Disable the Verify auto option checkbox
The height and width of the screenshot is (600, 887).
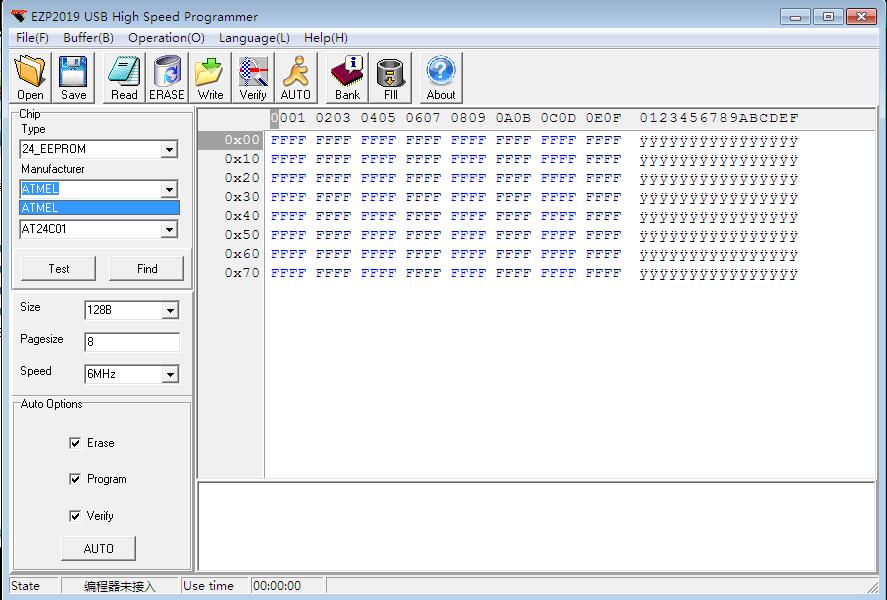click(x=75, y=516)
